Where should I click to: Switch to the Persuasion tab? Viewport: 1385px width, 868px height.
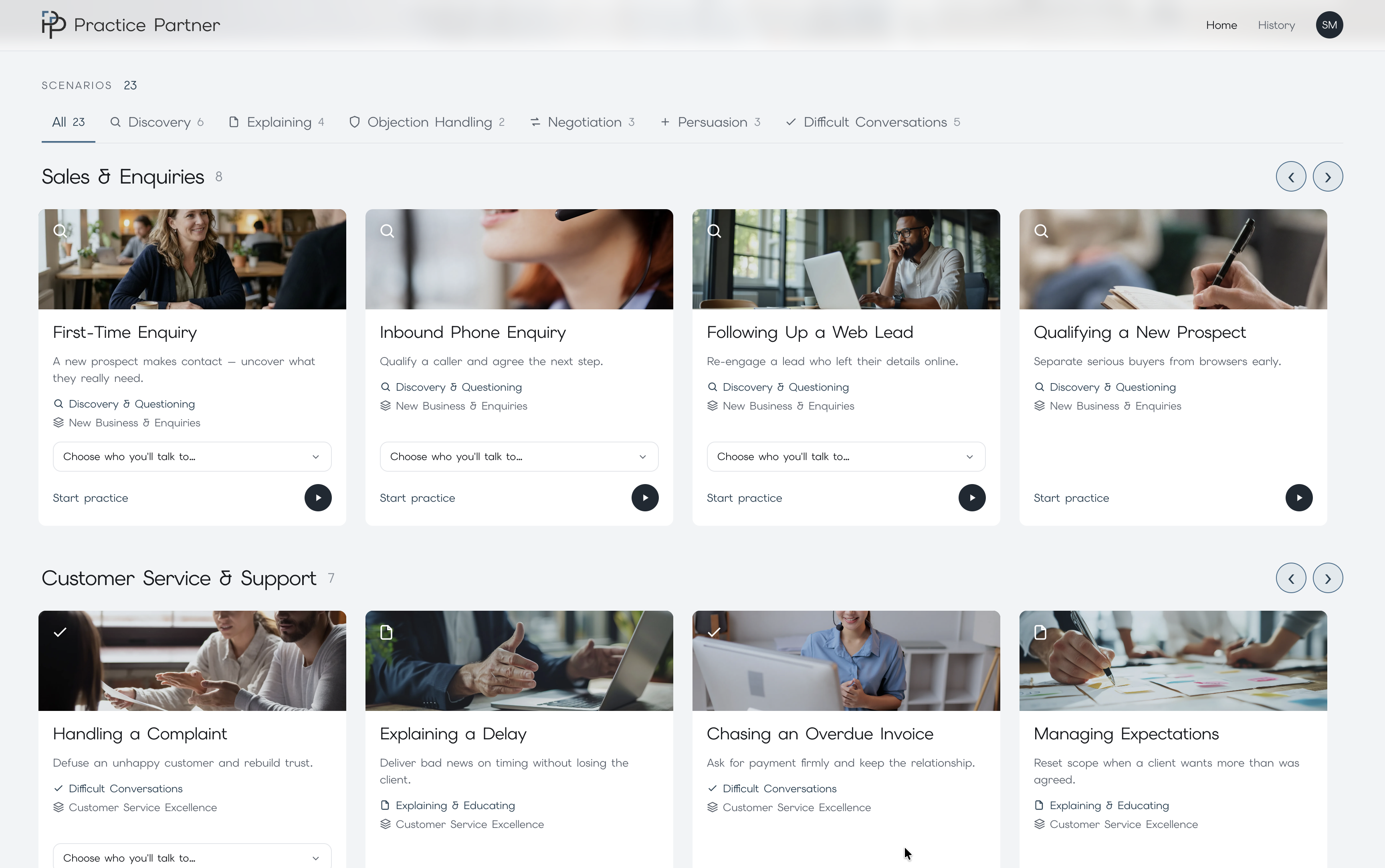[711, 122]
